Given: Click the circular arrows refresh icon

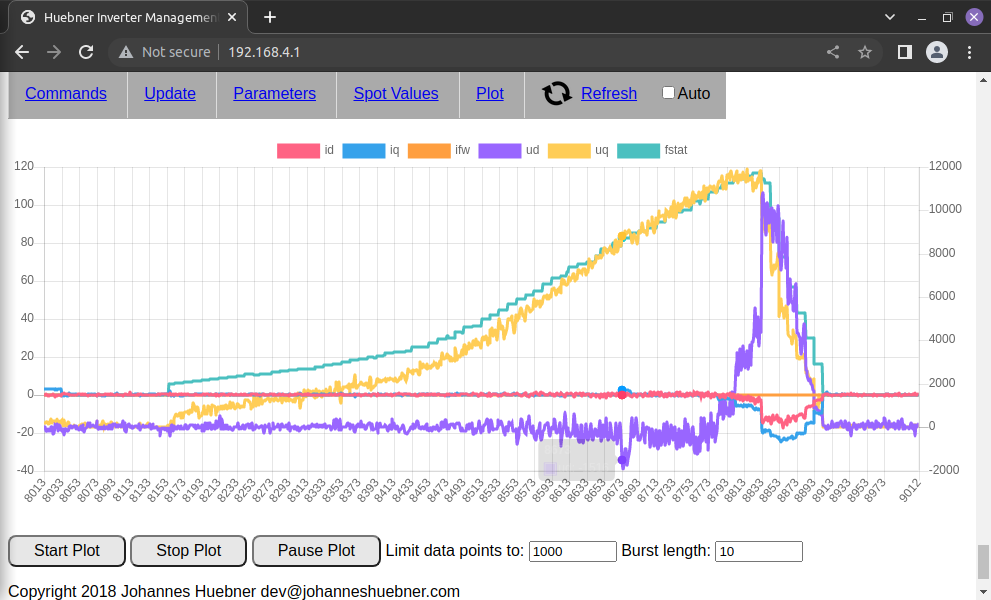Looking at the screenshot, I should point(557,94).
